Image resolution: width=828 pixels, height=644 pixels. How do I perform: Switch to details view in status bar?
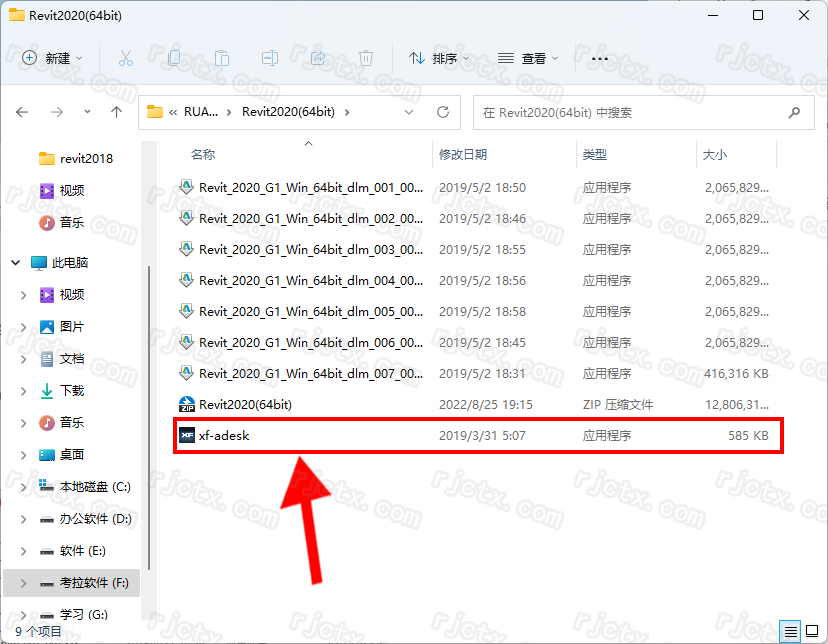tap(791, 631)
